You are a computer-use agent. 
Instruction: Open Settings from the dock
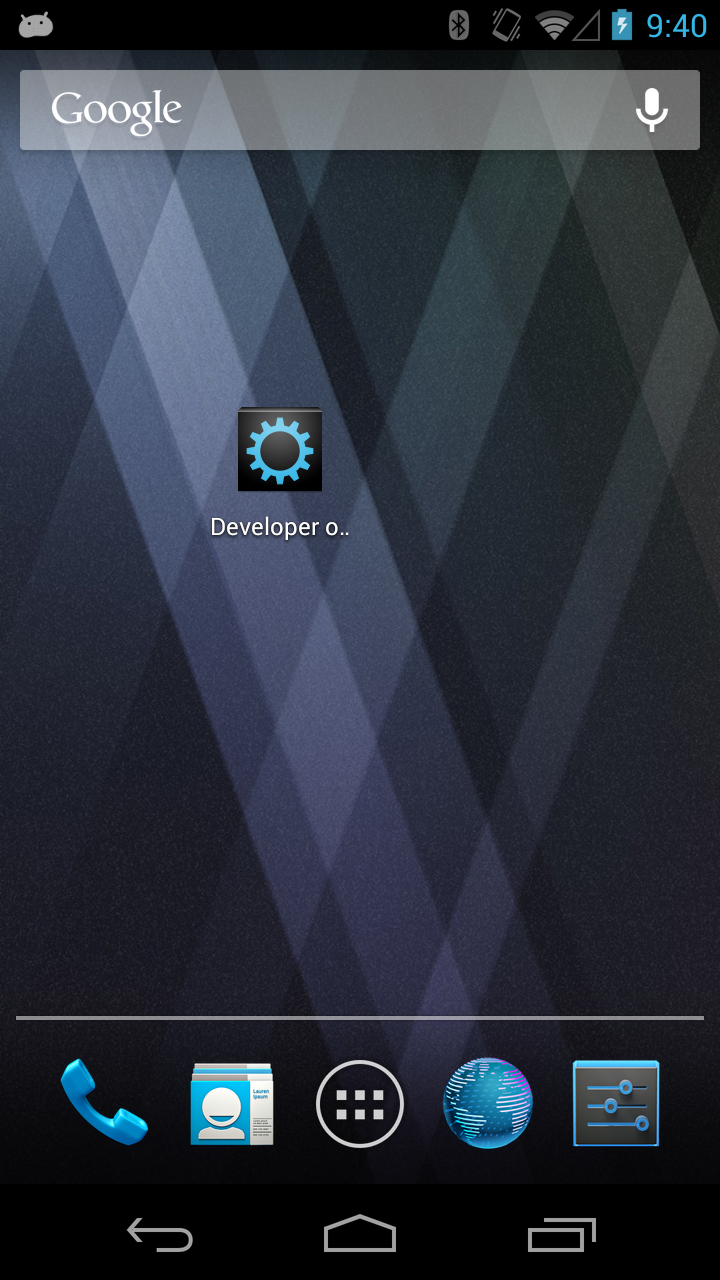[616, 1103]
